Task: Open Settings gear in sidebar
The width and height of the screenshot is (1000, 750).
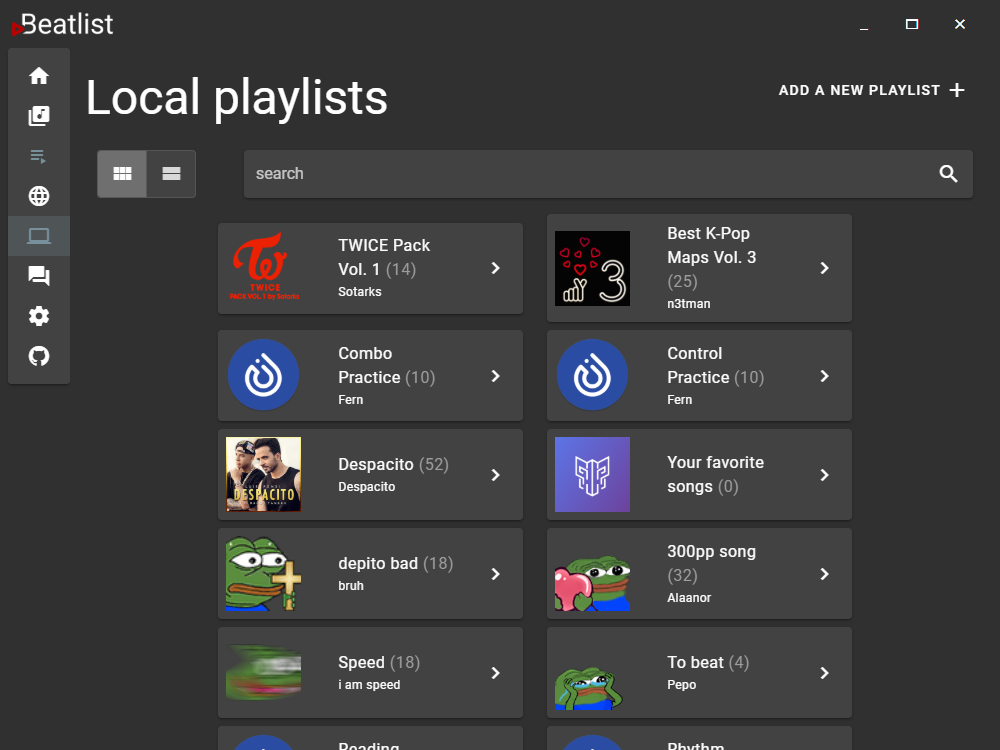Action: [39, 316]
